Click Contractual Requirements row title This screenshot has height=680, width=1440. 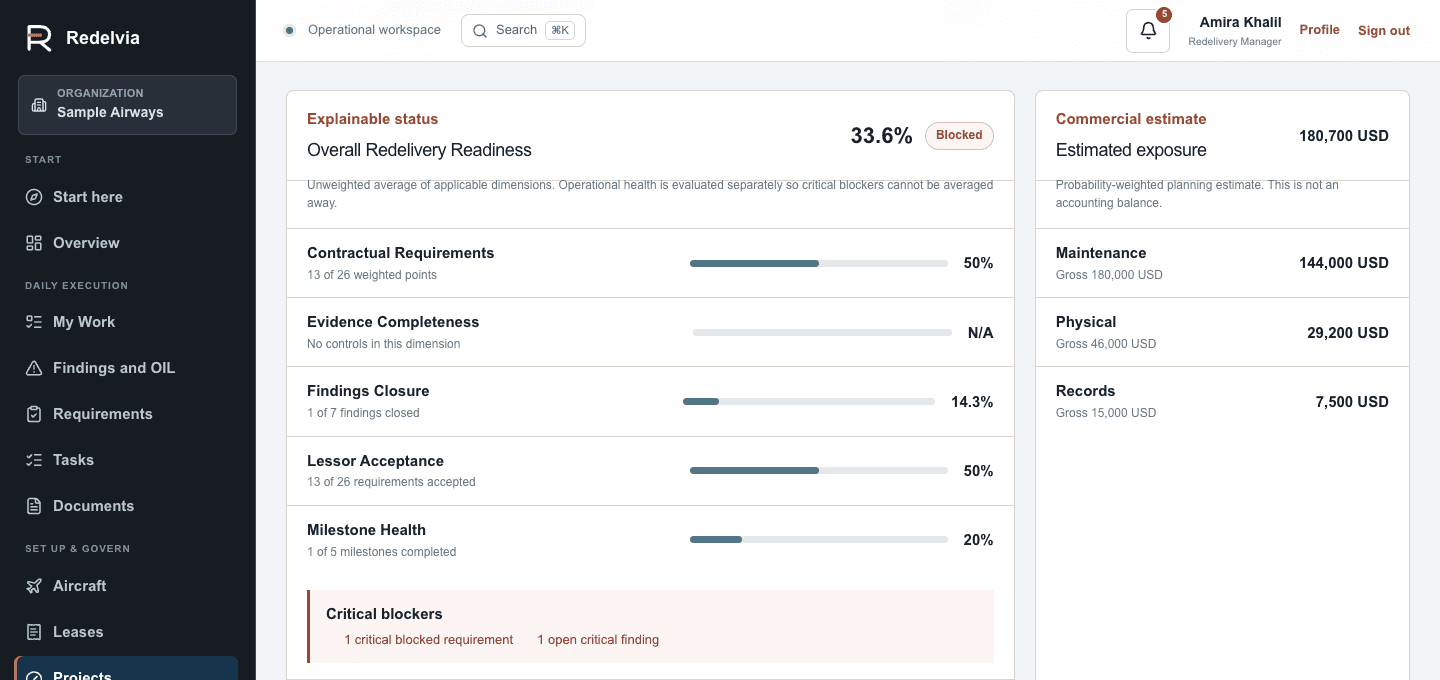tap(400, 253)
